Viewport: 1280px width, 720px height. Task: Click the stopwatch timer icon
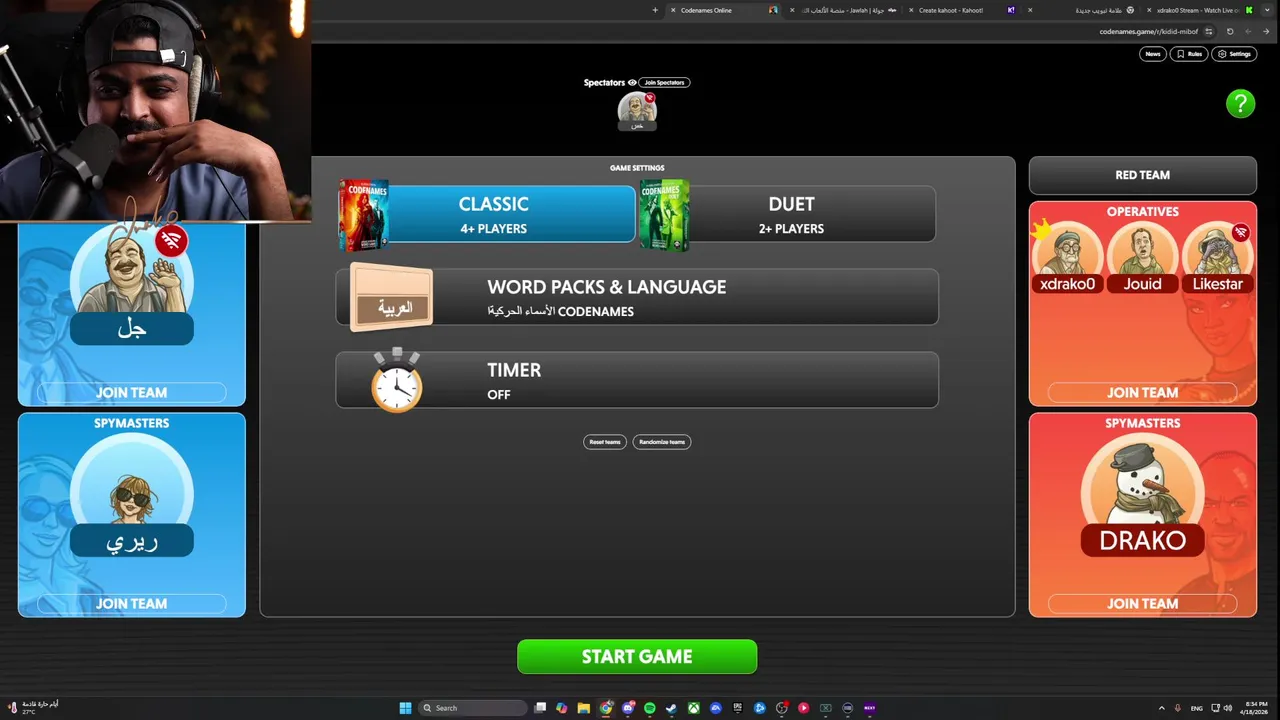tap(397, 380)
